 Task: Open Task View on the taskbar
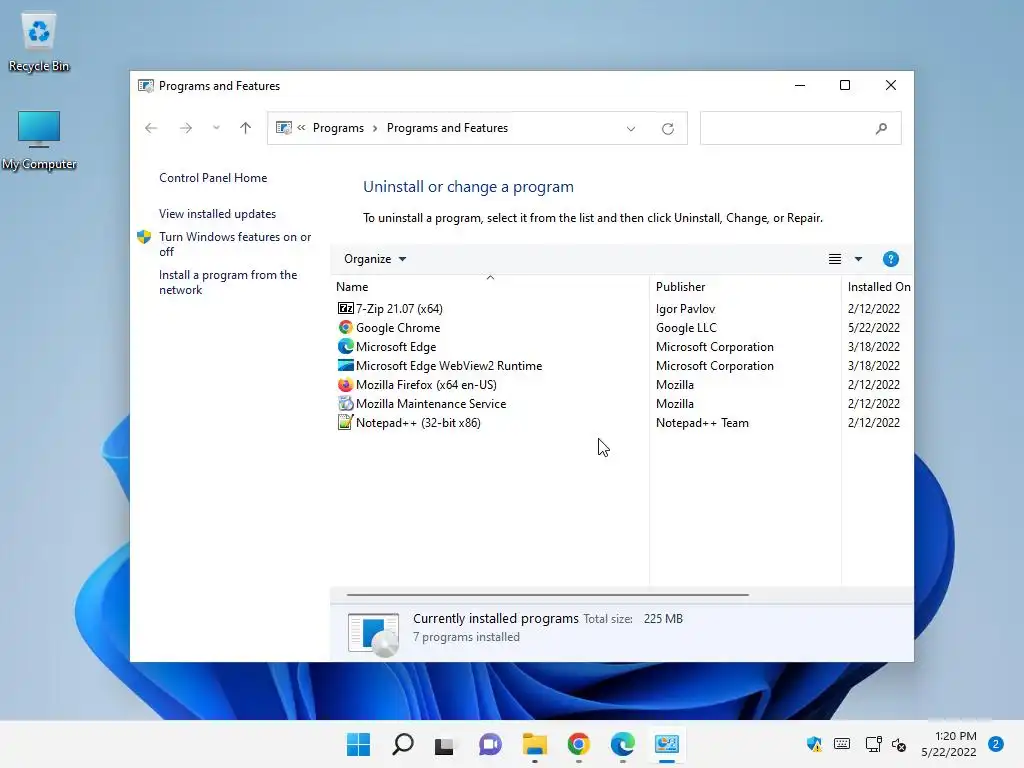444,744
